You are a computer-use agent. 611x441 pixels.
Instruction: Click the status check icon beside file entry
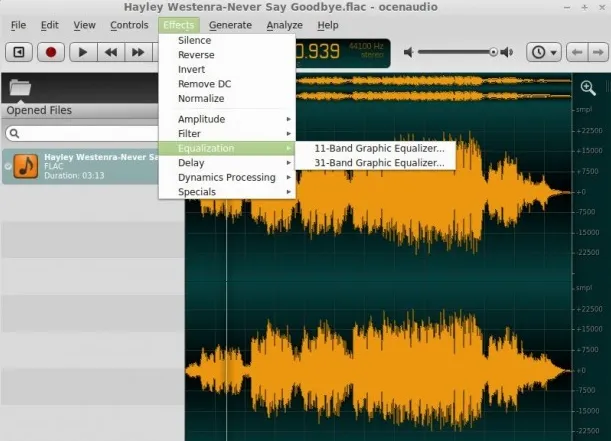tap(8, 166)
